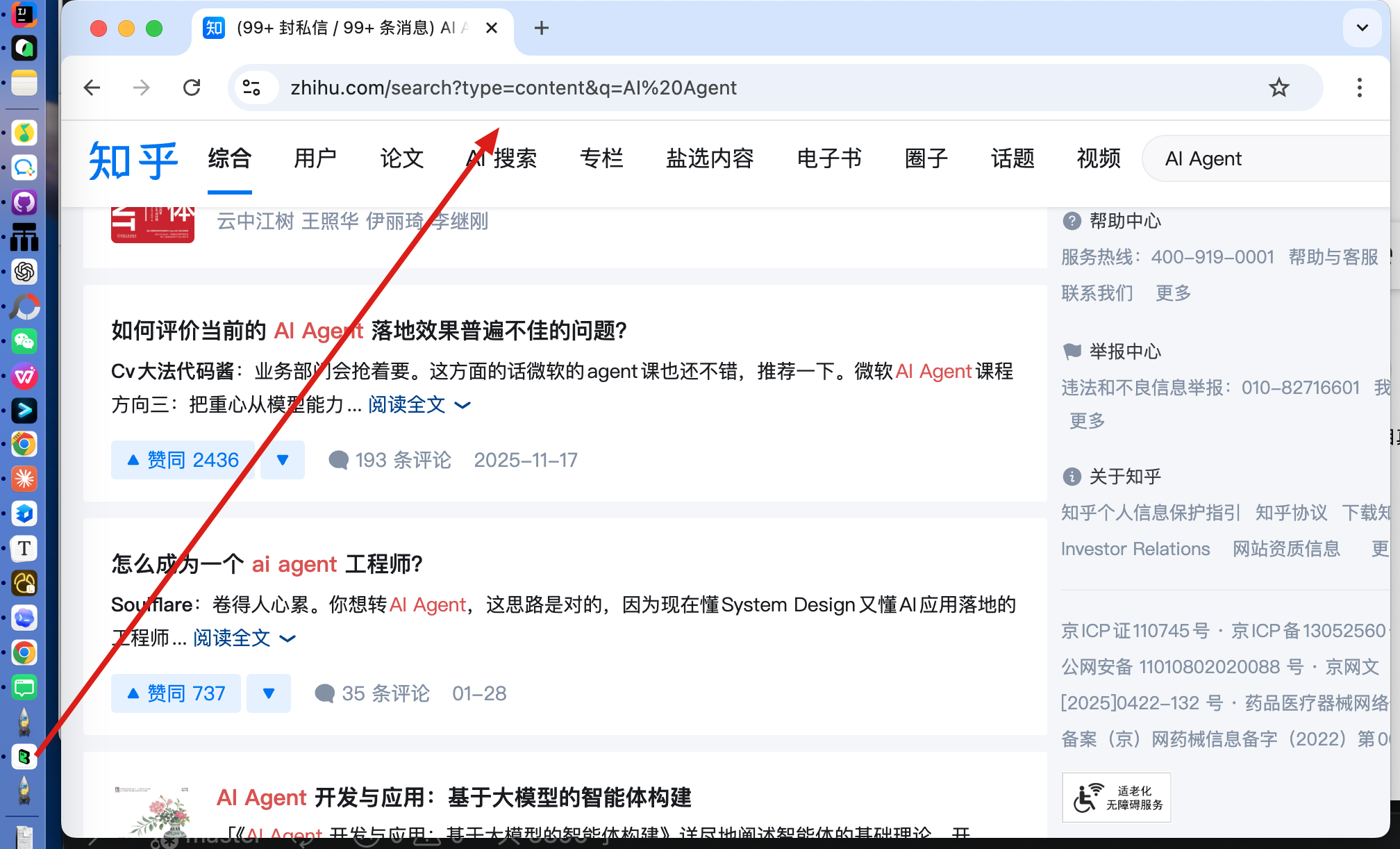Open the 关于知乎 link
1400x849 pixels.
[x=1125, y=477]
